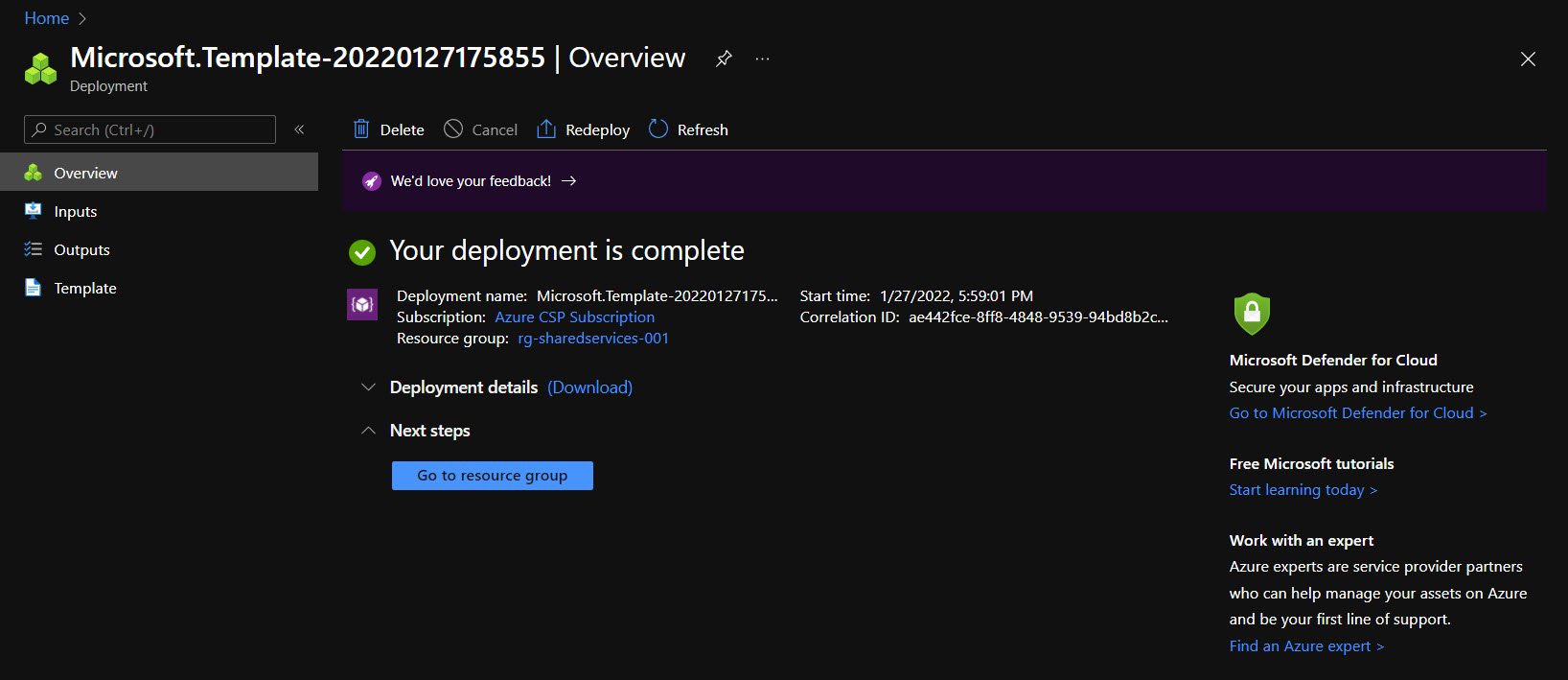Click the Cancel circle icon
Image resolution: width=1568 pixels, height=680 pixels.
[453, 129]
